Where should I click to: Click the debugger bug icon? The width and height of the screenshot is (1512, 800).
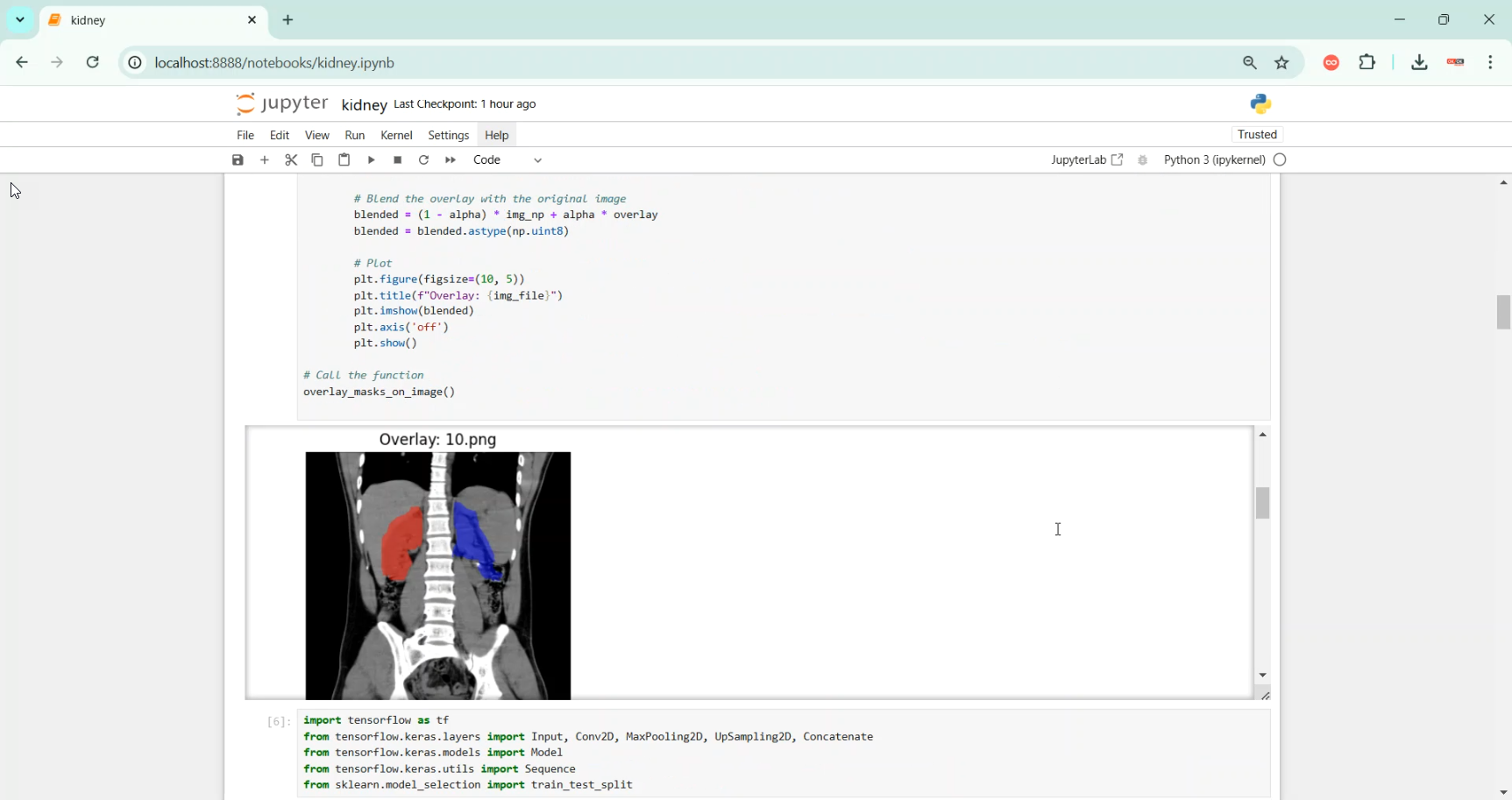point(1143,160)
